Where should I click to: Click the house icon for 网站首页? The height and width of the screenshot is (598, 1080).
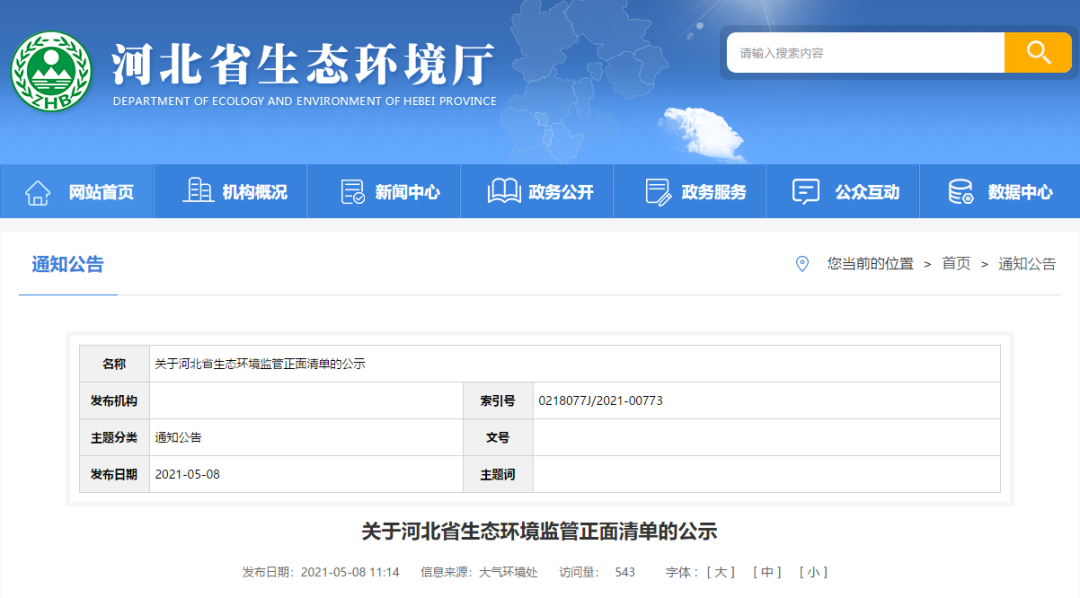38,192
